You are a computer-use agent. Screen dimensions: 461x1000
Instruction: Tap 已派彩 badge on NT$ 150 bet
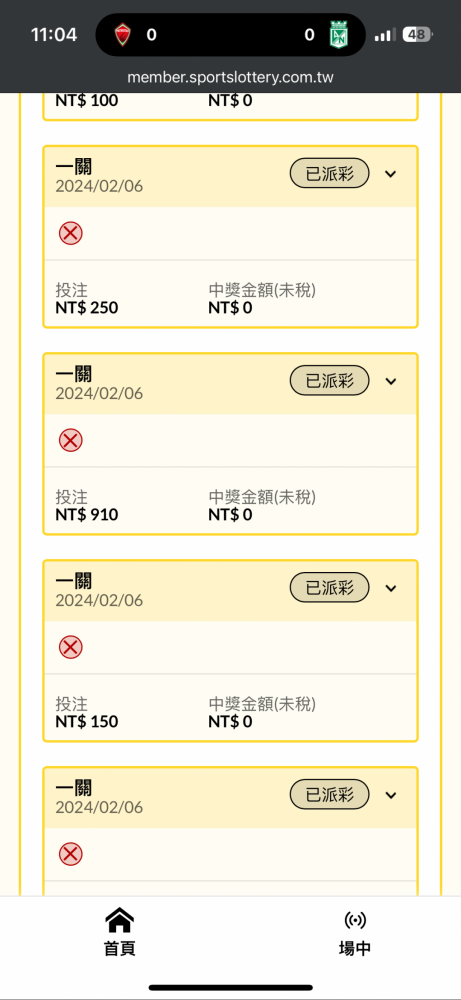(330, 588)
